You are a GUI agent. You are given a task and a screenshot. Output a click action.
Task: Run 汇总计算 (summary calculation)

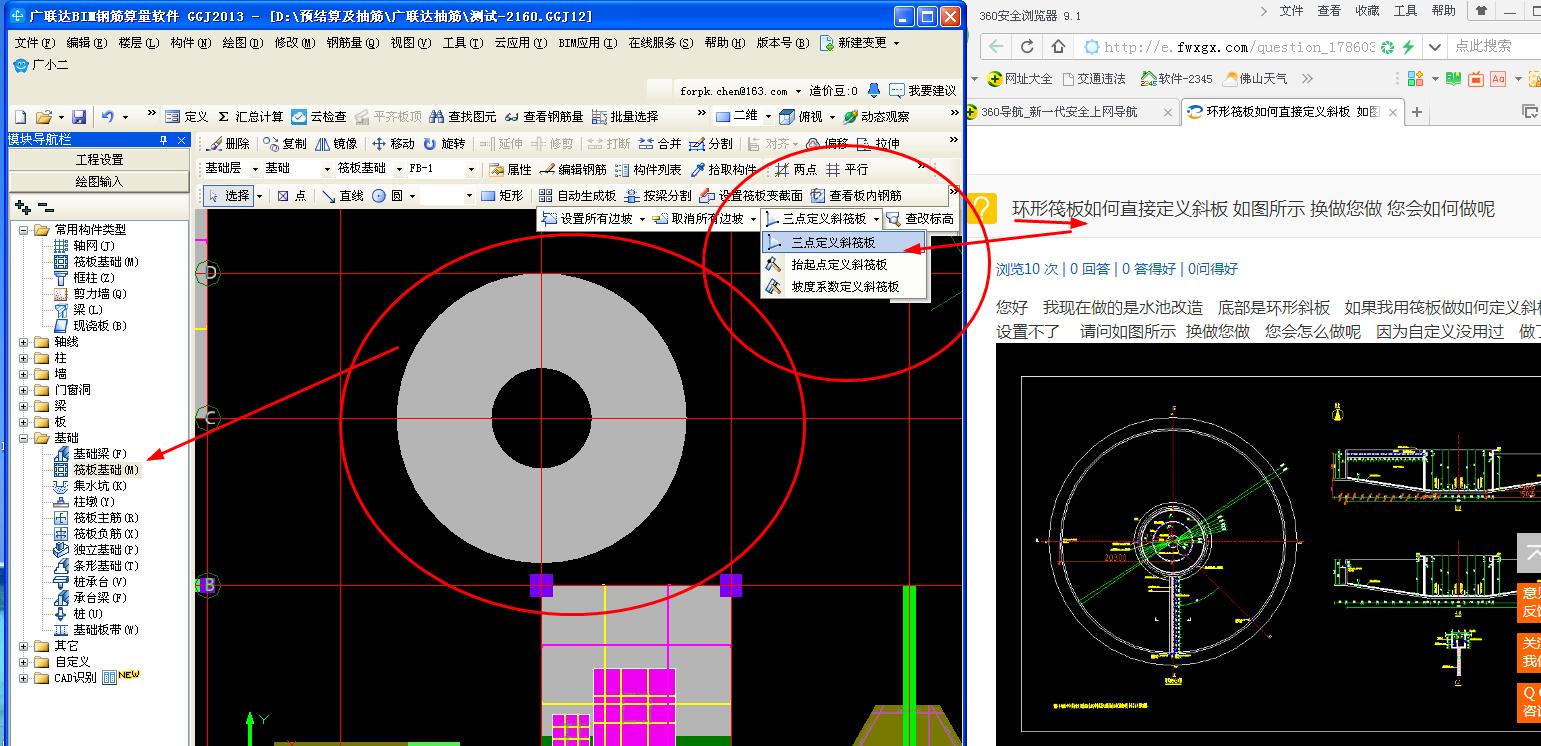point(250,117)
